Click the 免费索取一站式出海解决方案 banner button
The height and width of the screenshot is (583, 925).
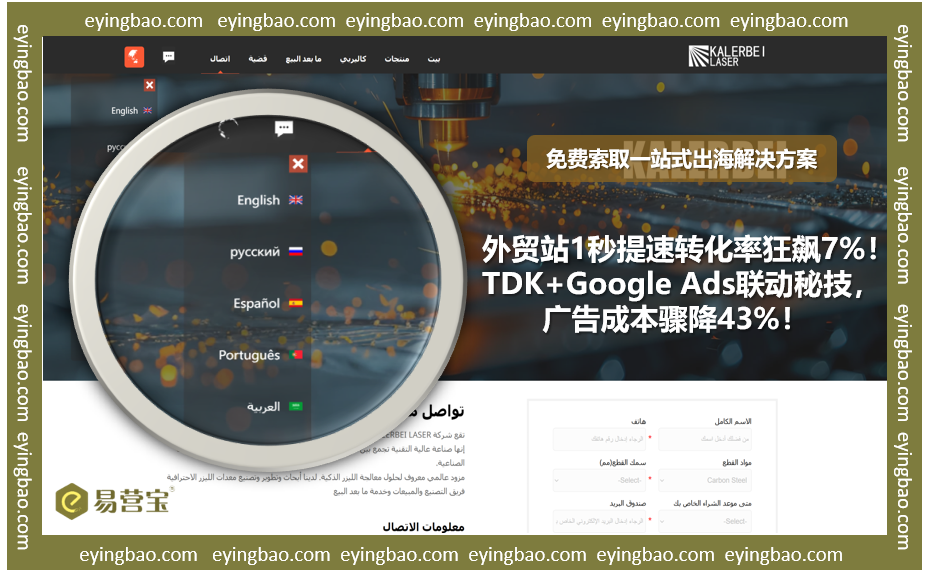pos(683,158)
